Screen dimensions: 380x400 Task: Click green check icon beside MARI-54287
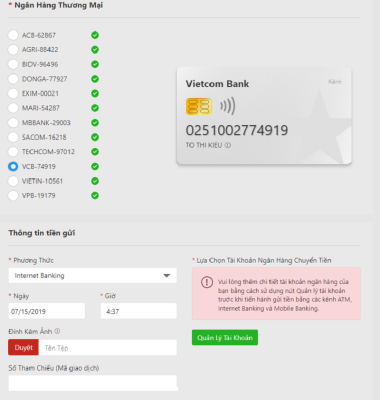click(x=95, y=108)
